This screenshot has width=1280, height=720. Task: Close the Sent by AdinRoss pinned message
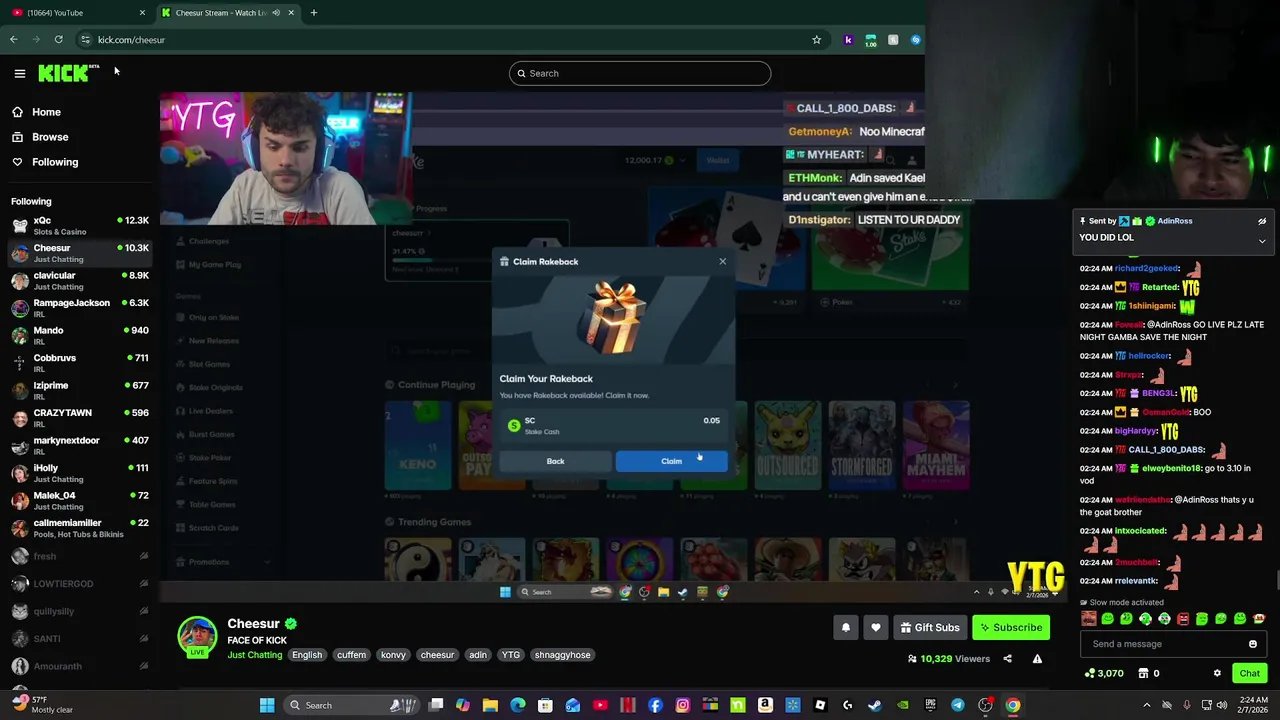click(1262, 221)
